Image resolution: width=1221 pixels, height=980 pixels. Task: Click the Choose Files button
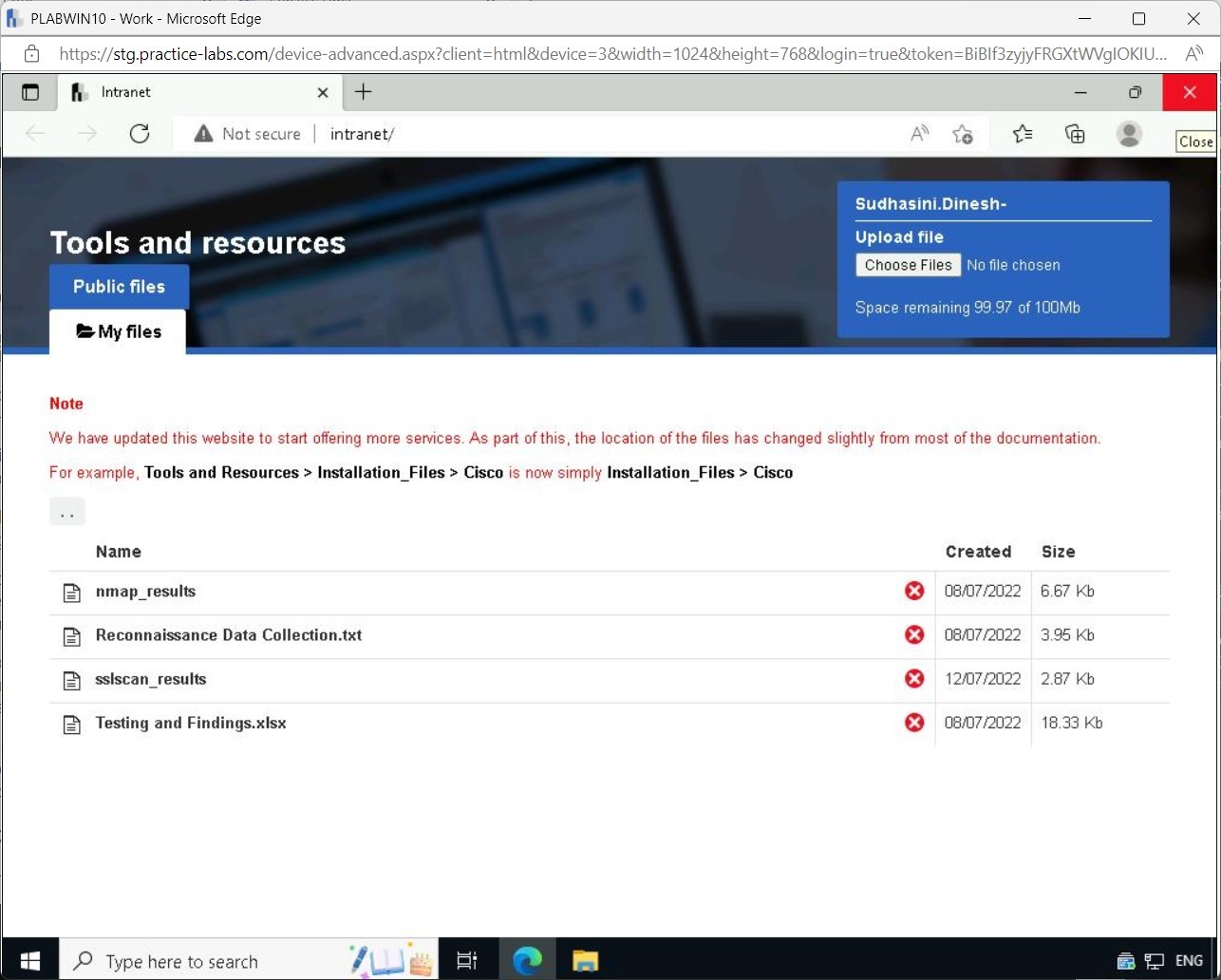(908, 265)
